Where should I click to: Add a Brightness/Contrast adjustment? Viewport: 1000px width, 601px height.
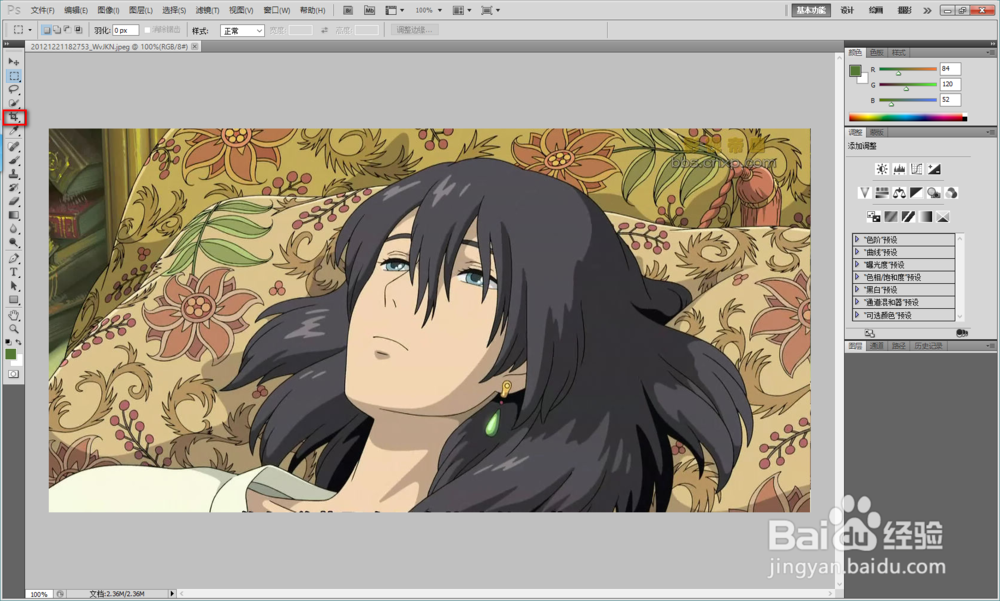click(x=882, y=169)
